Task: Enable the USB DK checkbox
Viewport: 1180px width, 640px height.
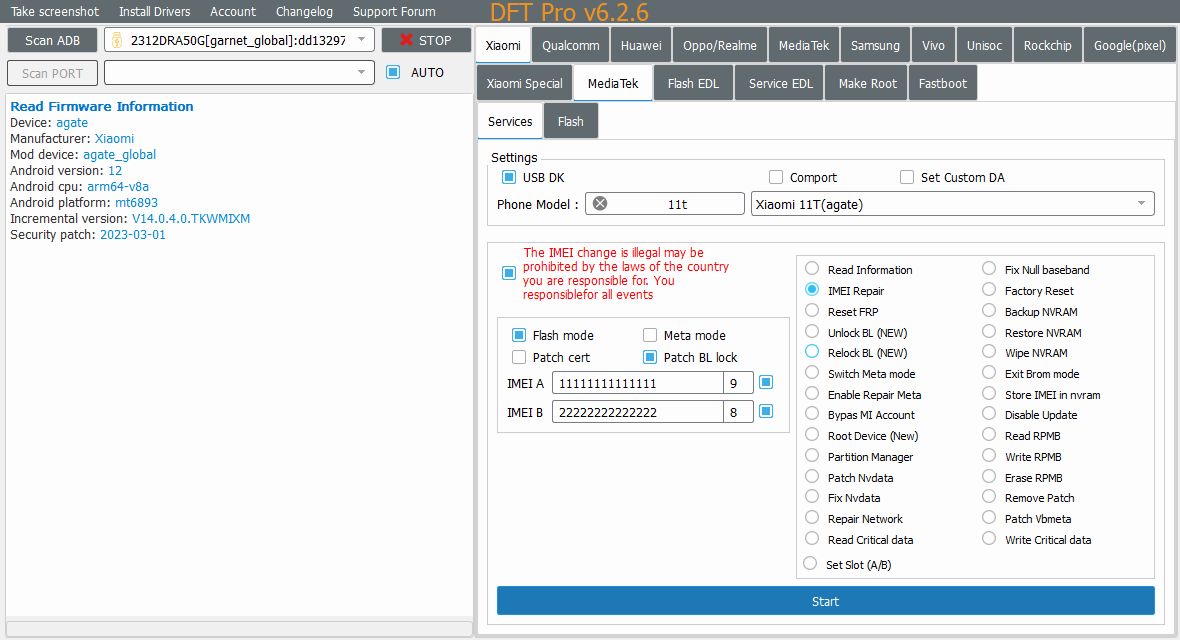Action: [x=509, y=177]
